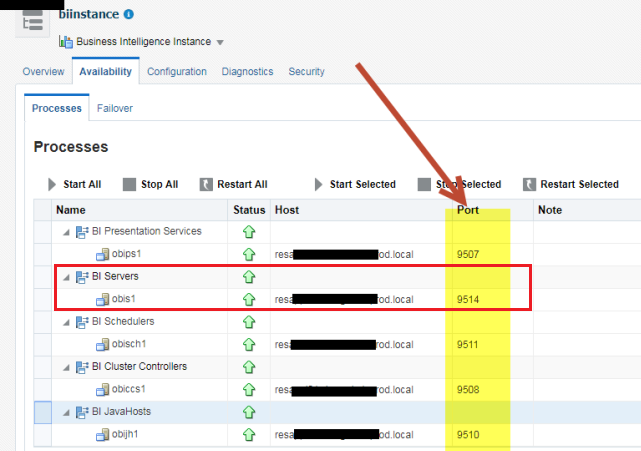Open the Business Intelligence Instance dropdown menu
Screen dimensions: 641x451
coord(220,43)
